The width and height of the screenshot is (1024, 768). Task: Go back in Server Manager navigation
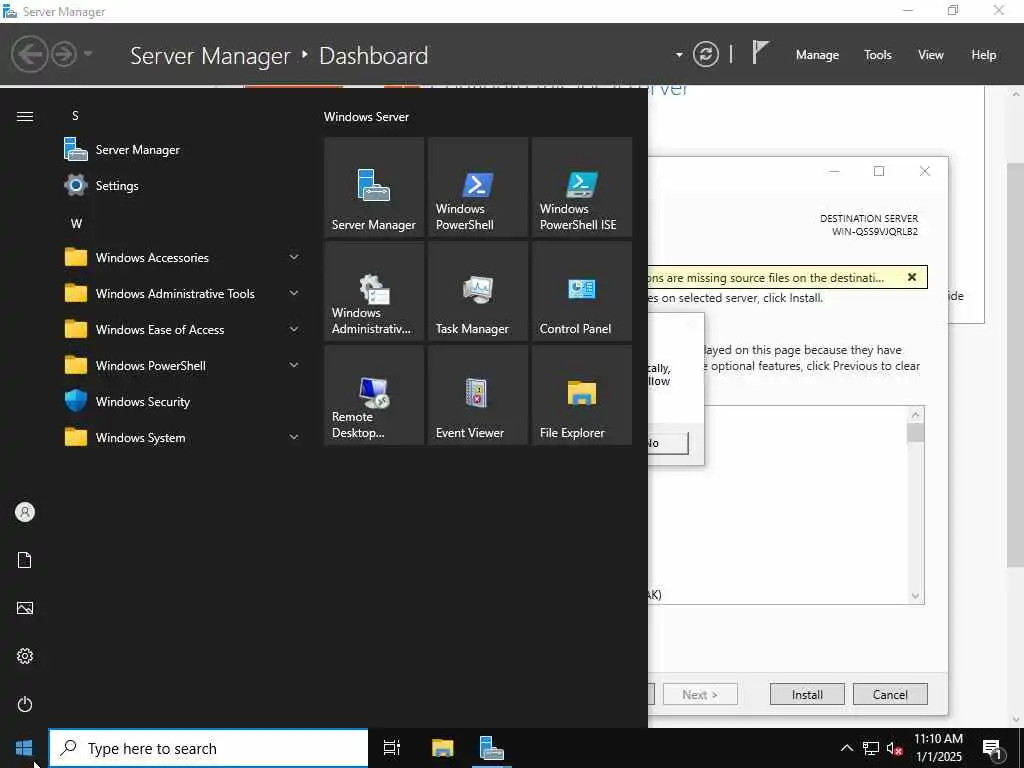(29, 54)
